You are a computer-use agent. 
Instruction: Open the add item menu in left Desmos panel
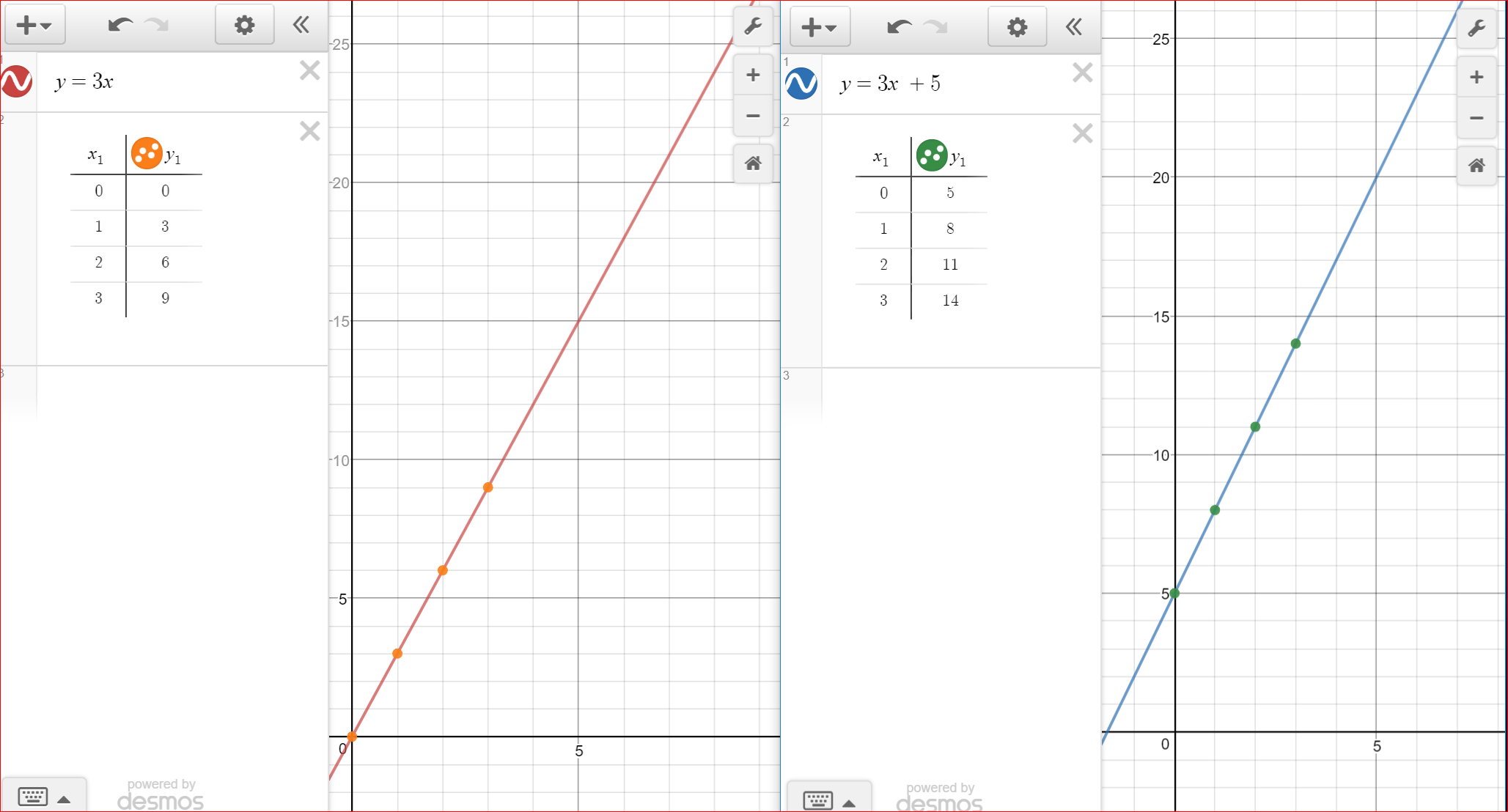coord(34,25)
